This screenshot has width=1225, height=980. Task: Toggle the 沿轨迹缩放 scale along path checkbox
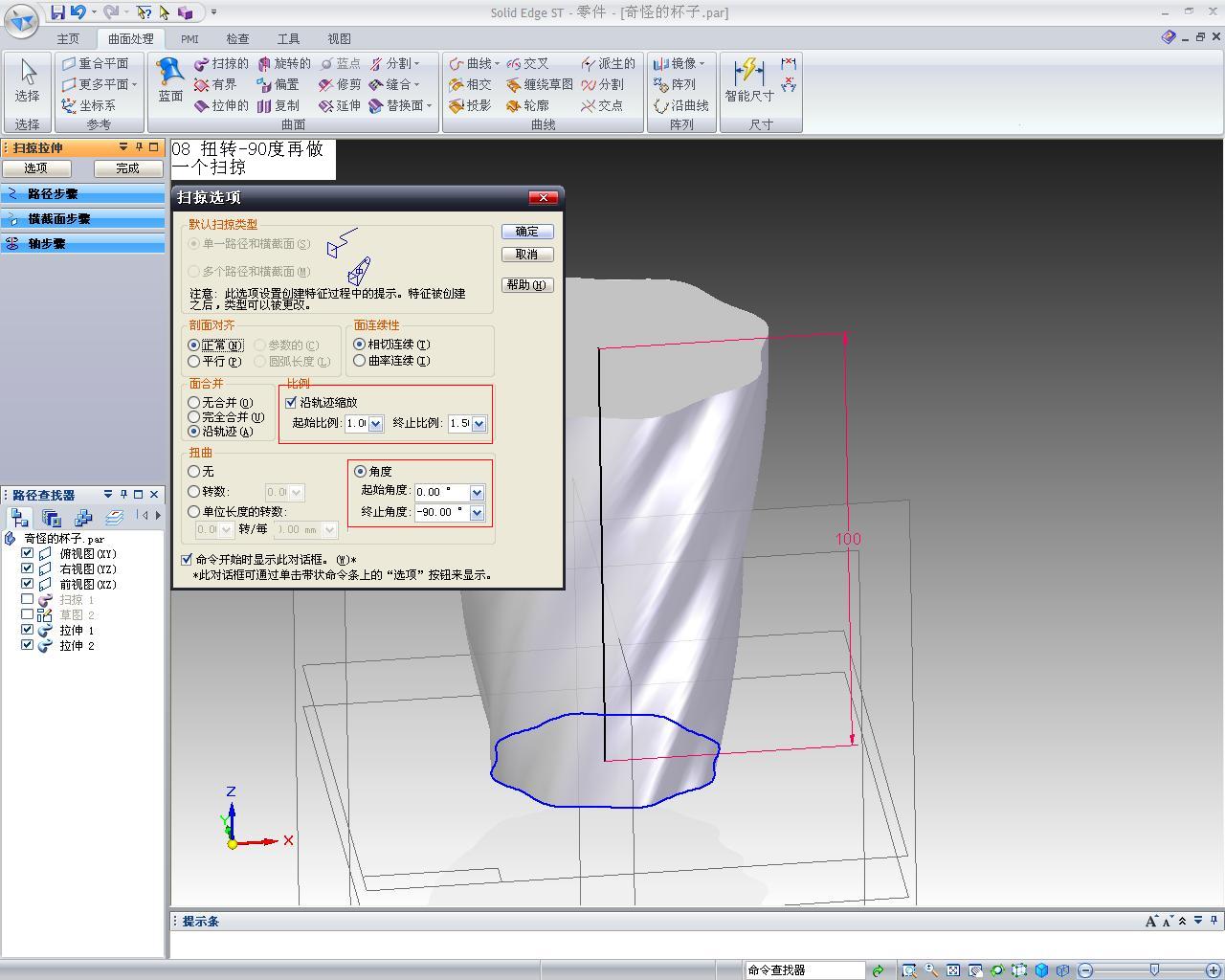[x=291, y=402]
